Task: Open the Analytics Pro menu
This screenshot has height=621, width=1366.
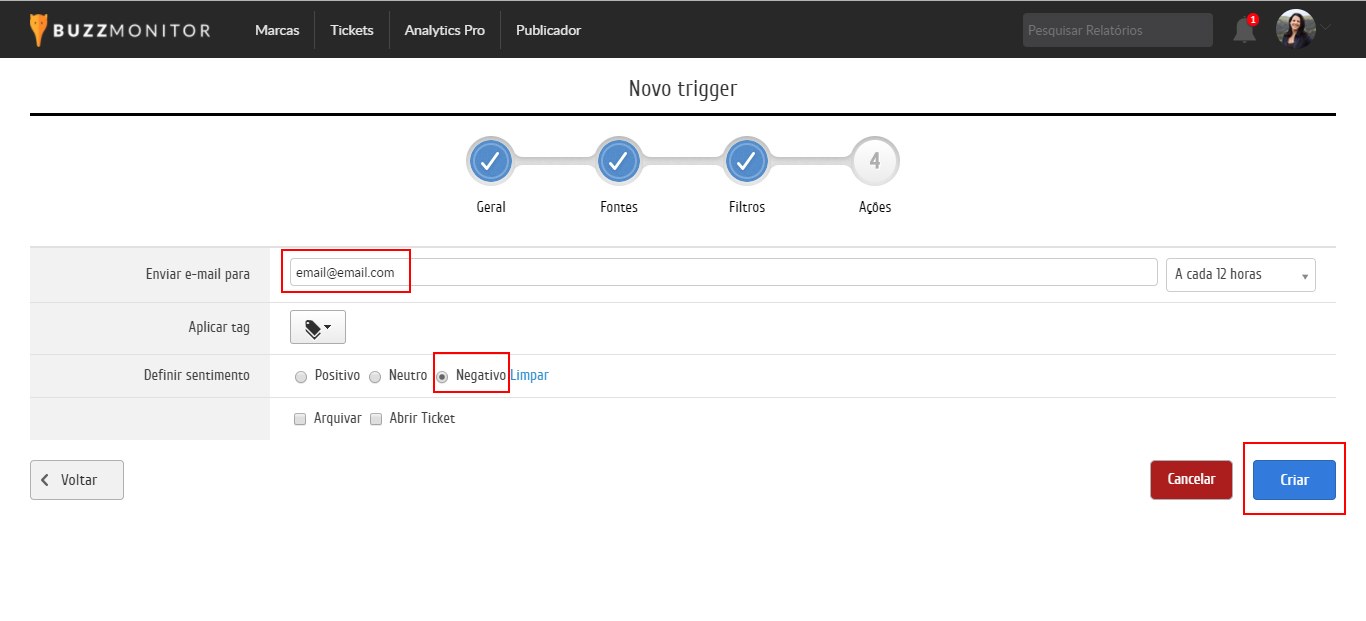Action: 444,30
